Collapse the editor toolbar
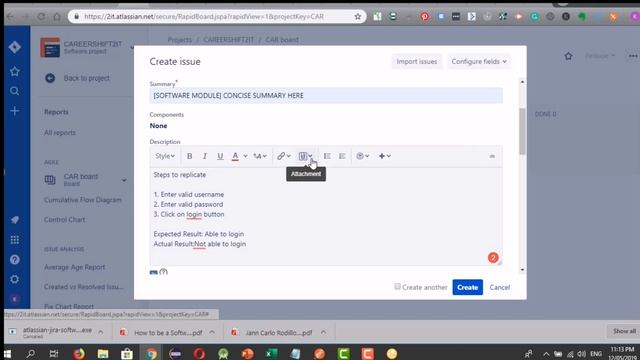 (492, 156)
